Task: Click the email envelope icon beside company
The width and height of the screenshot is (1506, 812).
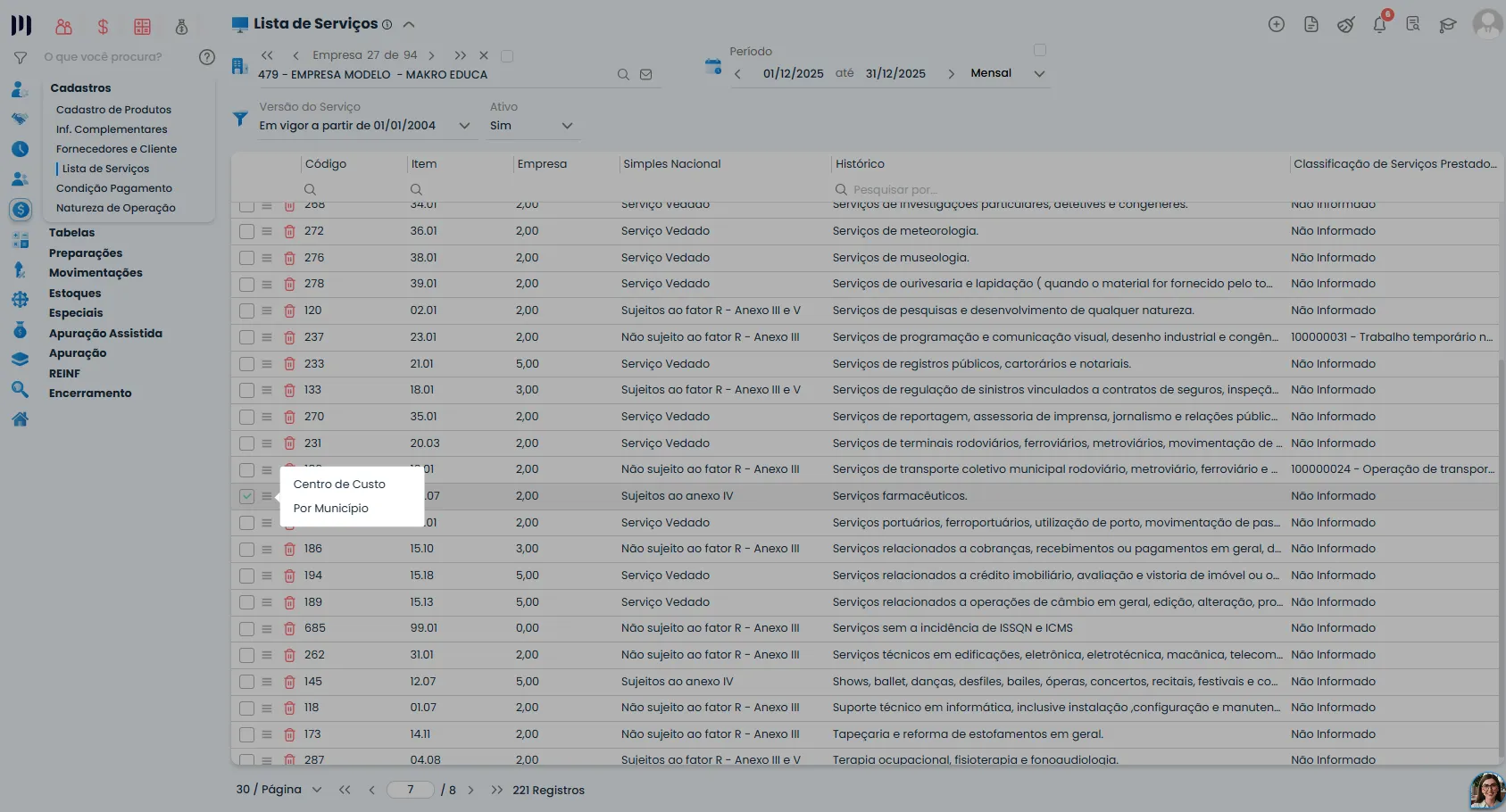Action: pos(645,75)
